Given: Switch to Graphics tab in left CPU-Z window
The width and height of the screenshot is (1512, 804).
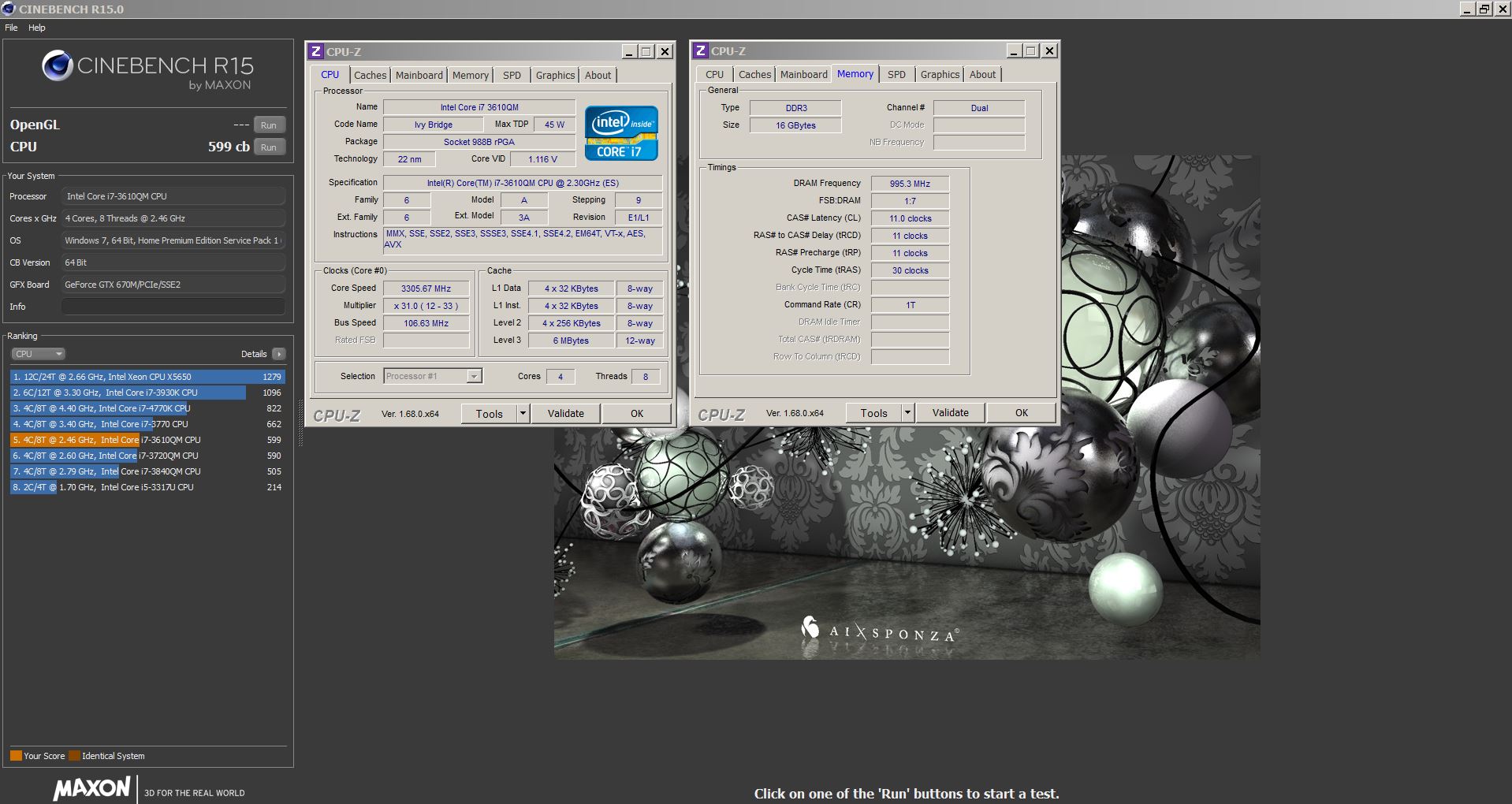Looking at the screenshot, I should [555, 75].
